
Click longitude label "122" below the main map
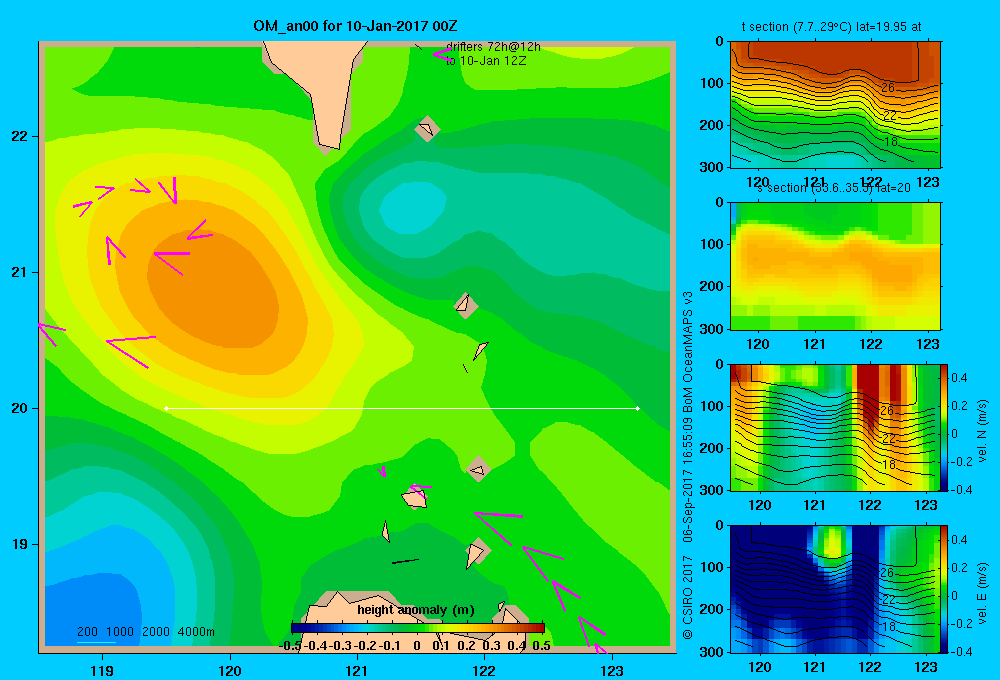(484, 671)
